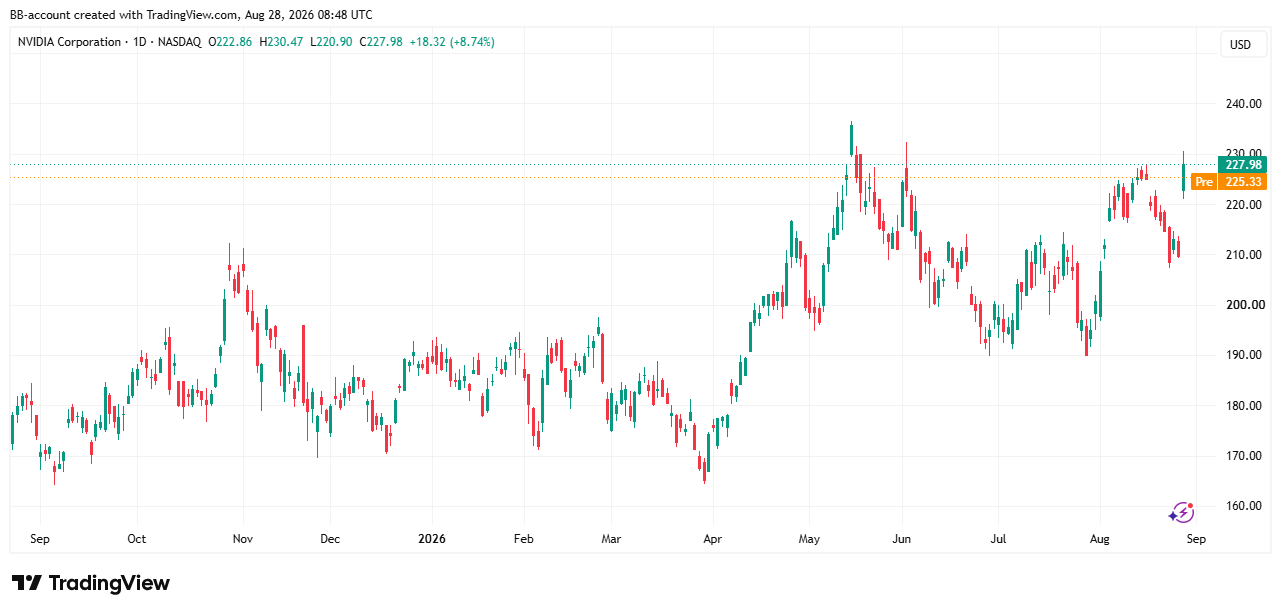Open the TradingView logo link
This screenshot has height=613, width=1281.
91,583
